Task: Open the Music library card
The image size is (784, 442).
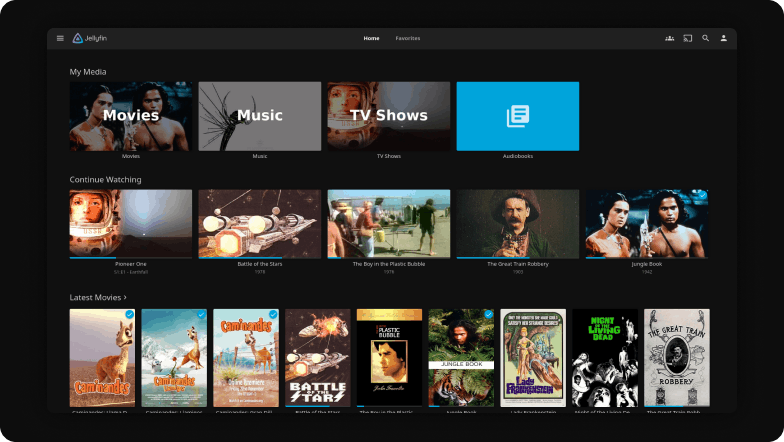Action: point(259,116)
